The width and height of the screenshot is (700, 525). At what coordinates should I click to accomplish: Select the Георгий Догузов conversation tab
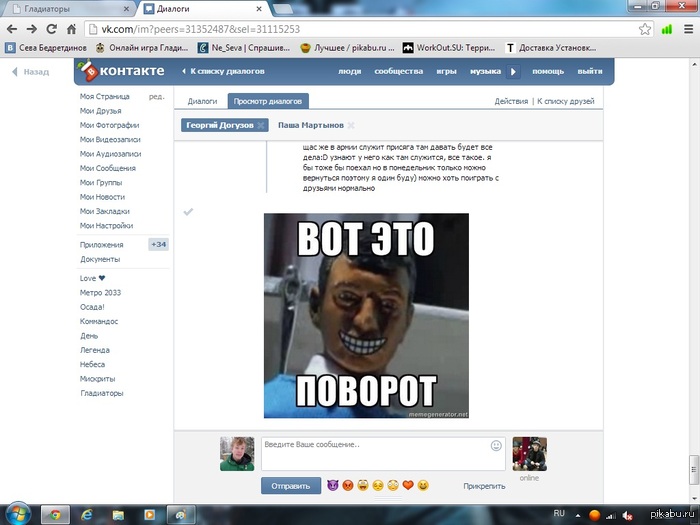(x=220, y=125)
